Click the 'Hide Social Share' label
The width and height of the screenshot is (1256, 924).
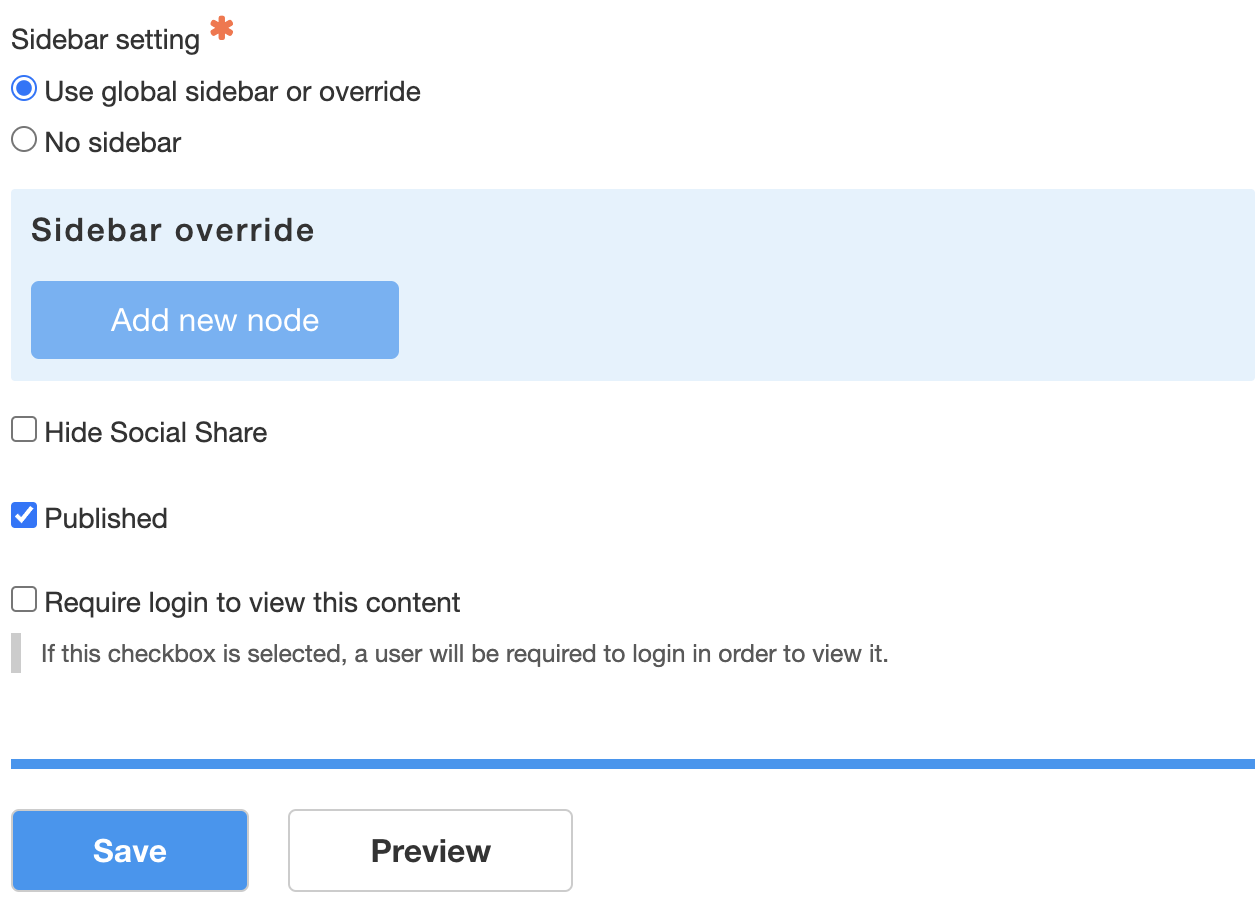click(x=154, y=431)
